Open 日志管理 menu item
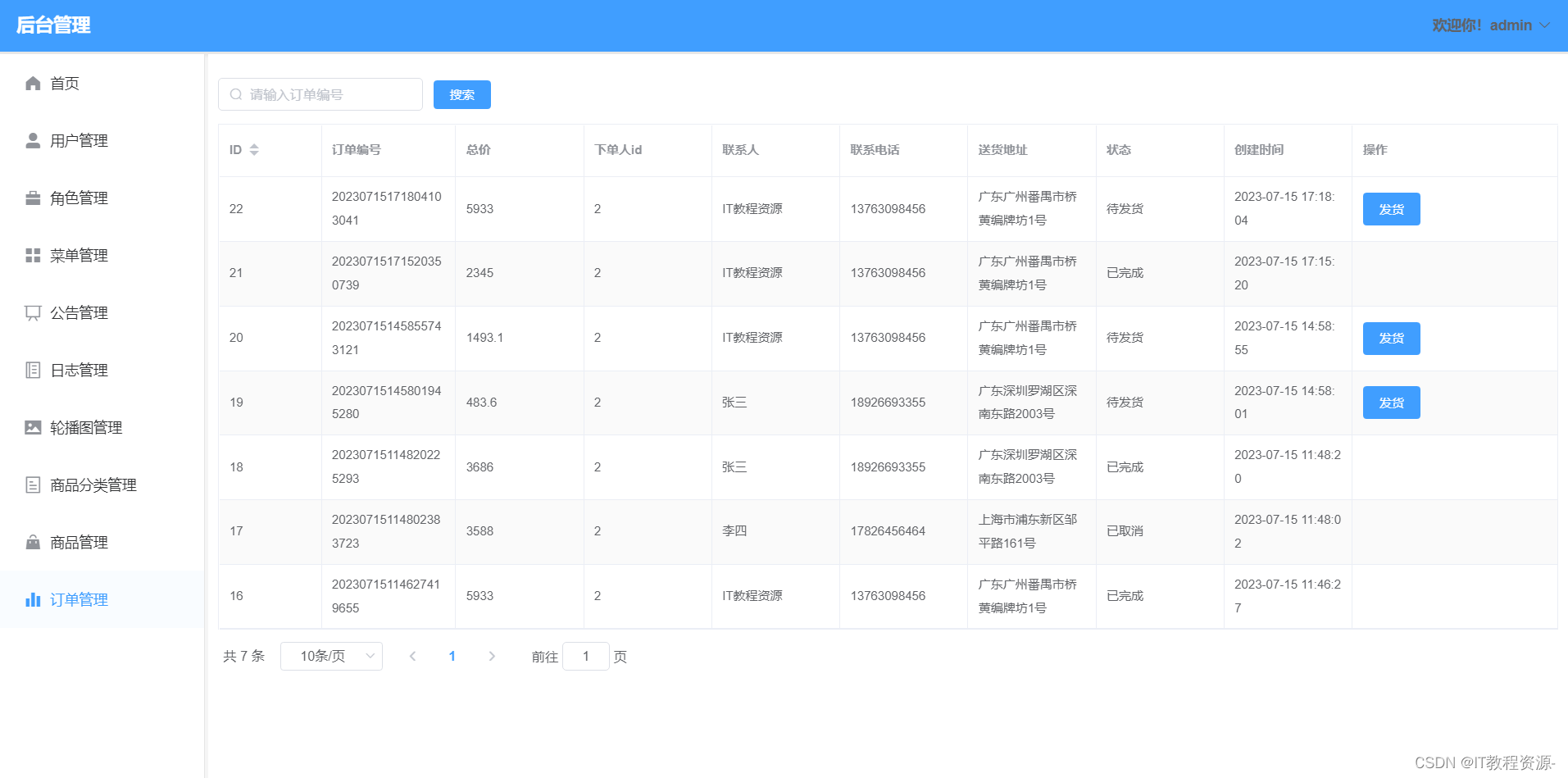 click(x=102, y=371)
